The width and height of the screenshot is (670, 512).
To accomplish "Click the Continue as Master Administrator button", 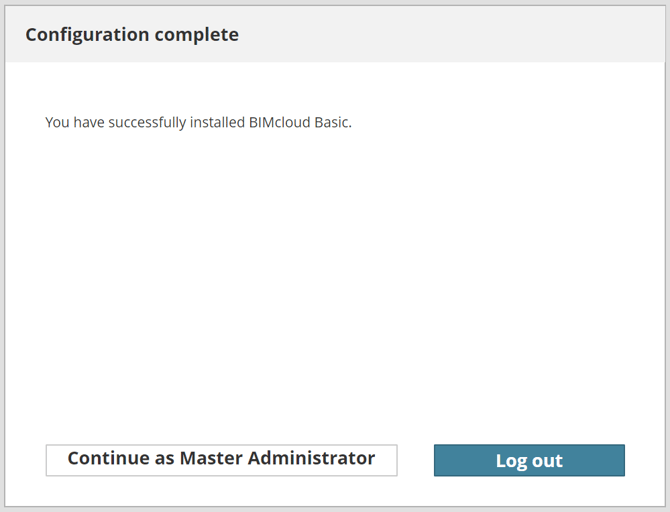I will (x=221, y=460).
